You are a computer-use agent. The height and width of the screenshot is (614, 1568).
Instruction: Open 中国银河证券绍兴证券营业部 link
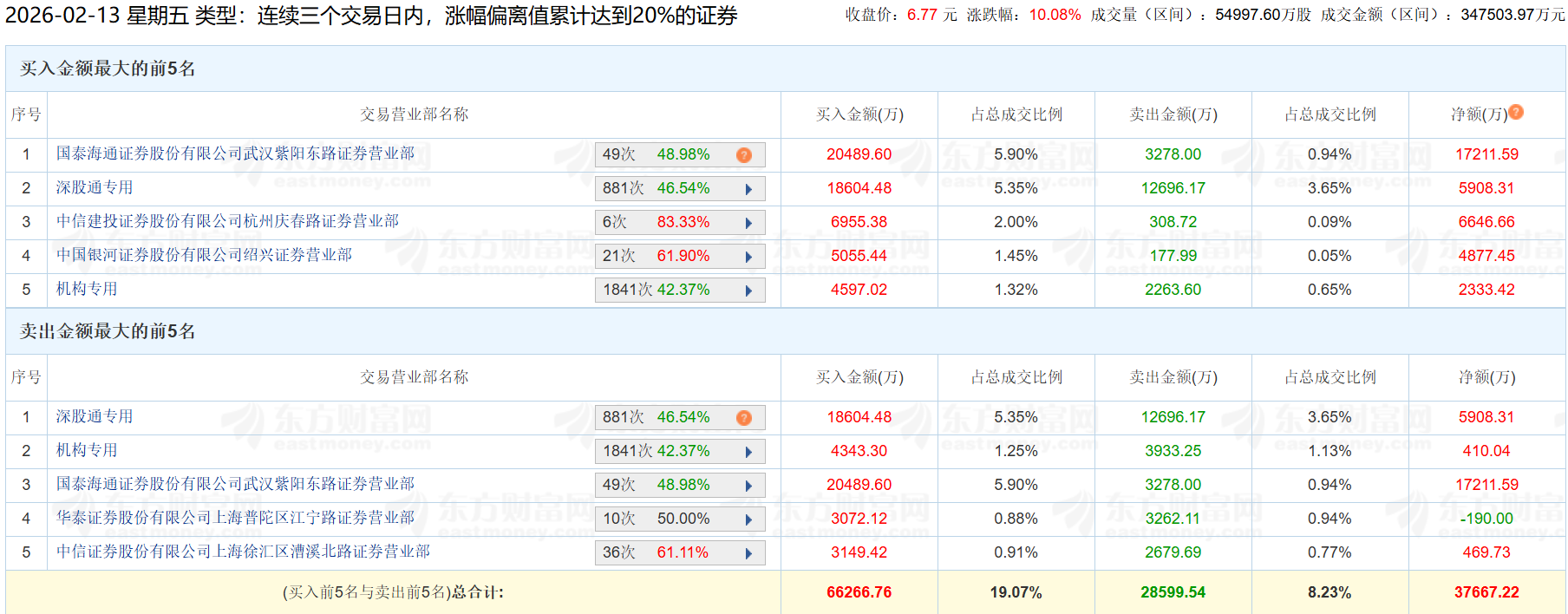(204, 255)
